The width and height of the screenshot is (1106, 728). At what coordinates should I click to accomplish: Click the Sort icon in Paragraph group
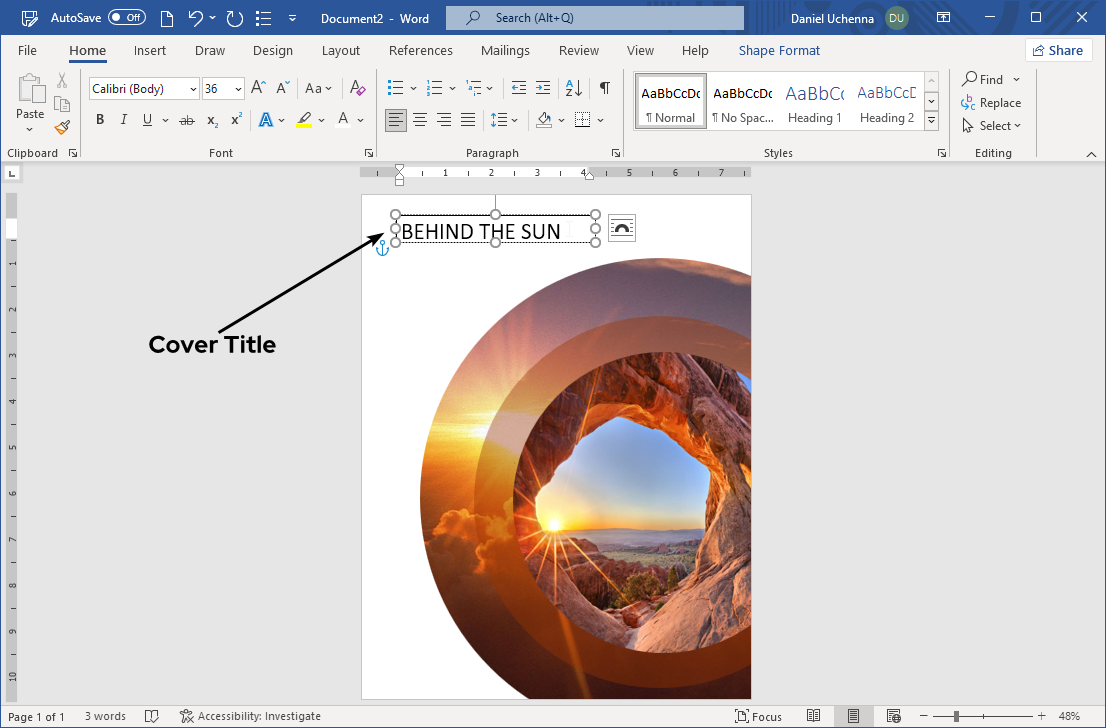573,88
